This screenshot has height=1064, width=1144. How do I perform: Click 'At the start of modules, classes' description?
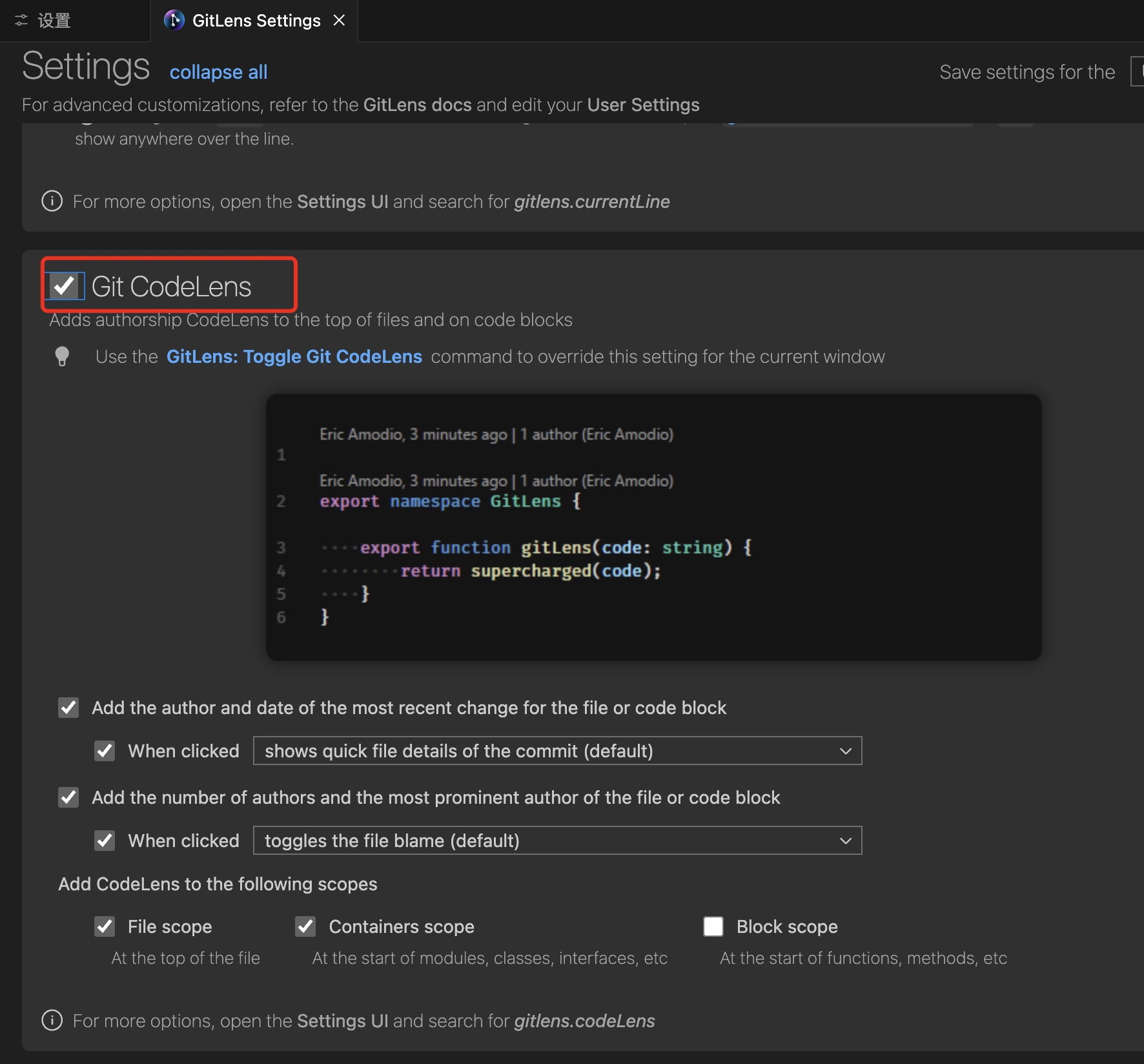(490, 958)
